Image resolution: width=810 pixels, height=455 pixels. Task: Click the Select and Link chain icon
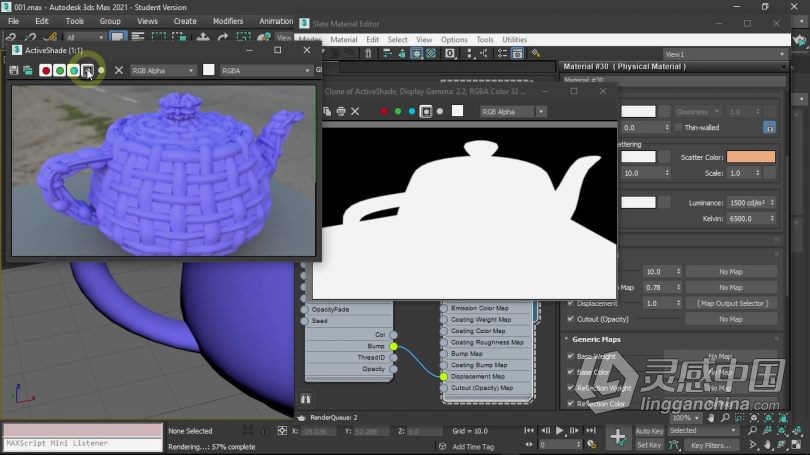point(10,37)
